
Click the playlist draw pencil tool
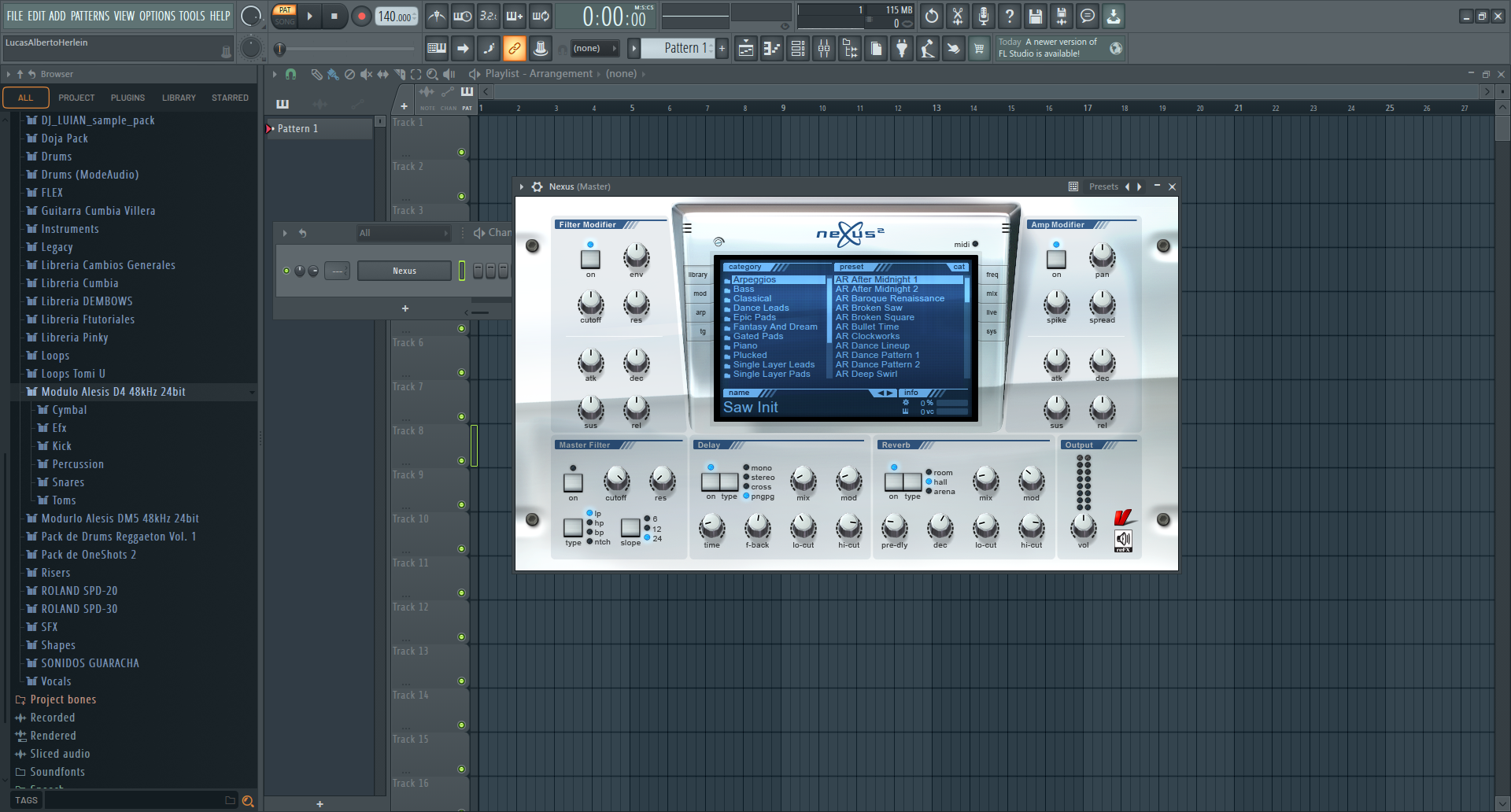point(316,74)
